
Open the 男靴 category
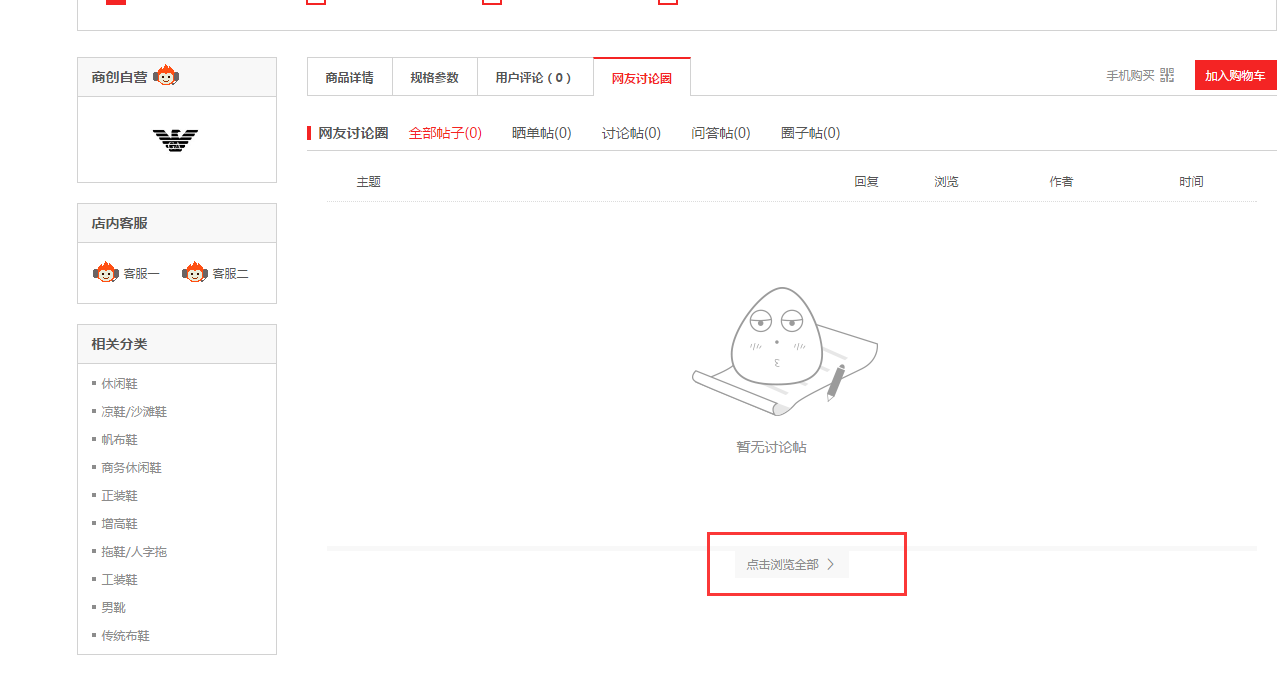tap(113, 608)
